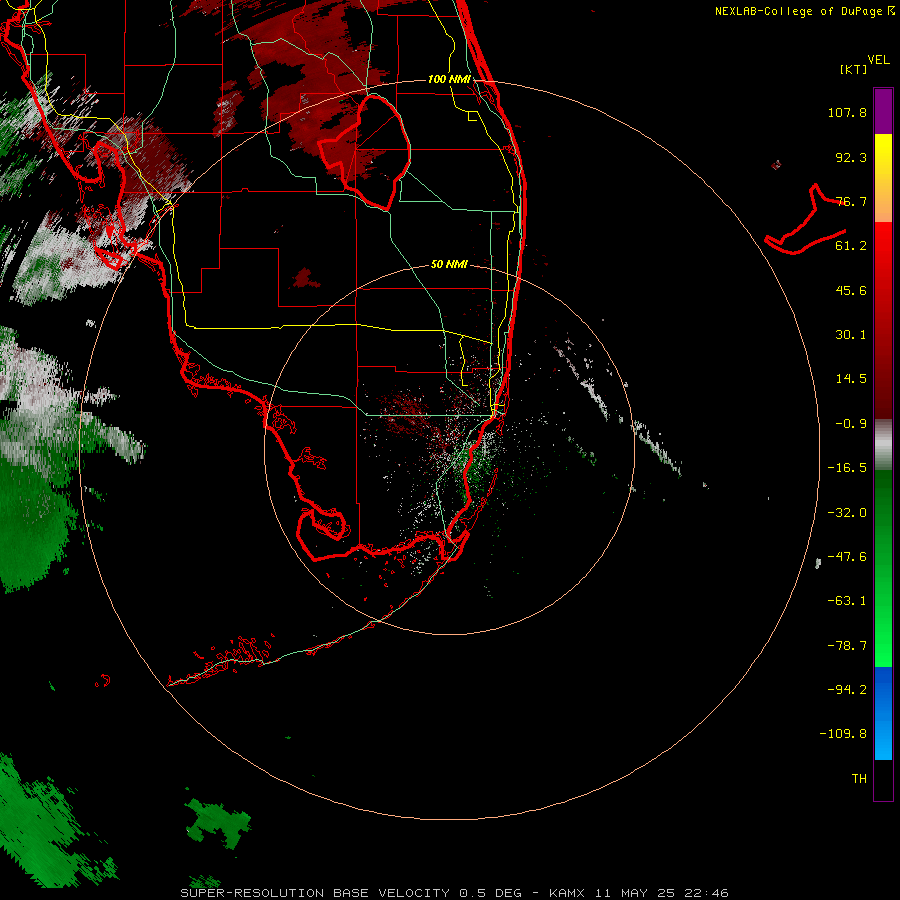Click the -32.0 velocity scale value

[847, 513]
